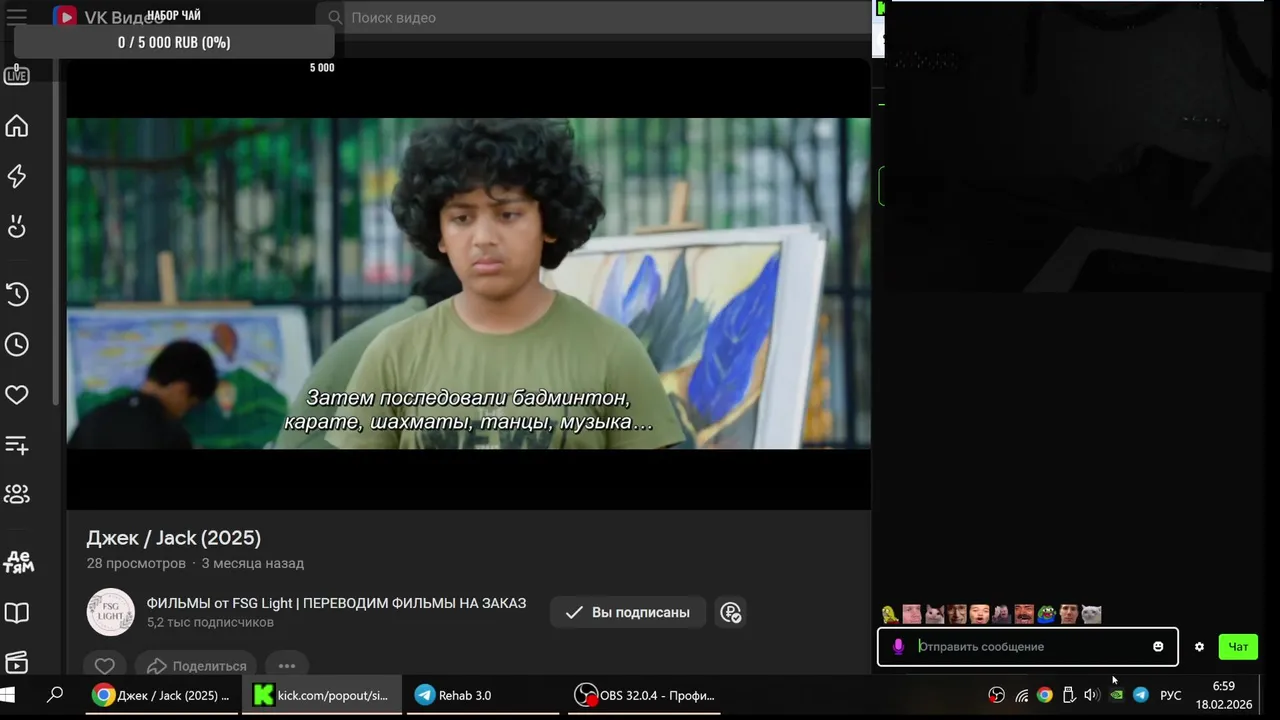This screenshot has width=1280, height=720.
Task: Click the Поделиться share button
Action: (196, 665)
